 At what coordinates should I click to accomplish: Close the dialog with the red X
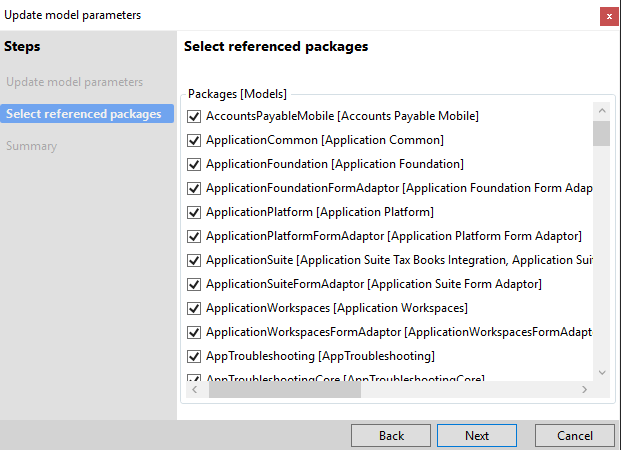click(x=609, y=16)
